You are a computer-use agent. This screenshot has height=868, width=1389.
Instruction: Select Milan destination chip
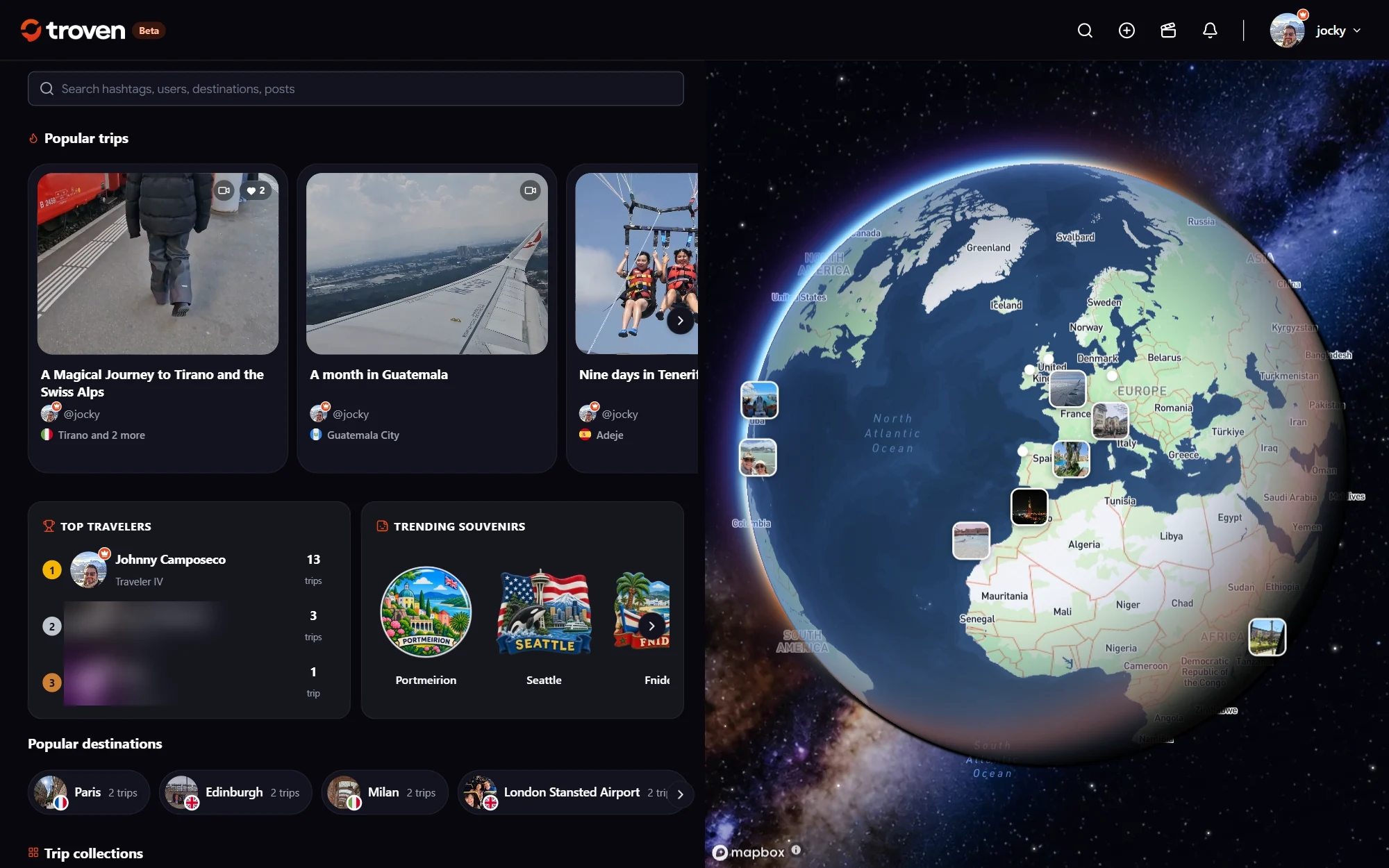(385, 792)
